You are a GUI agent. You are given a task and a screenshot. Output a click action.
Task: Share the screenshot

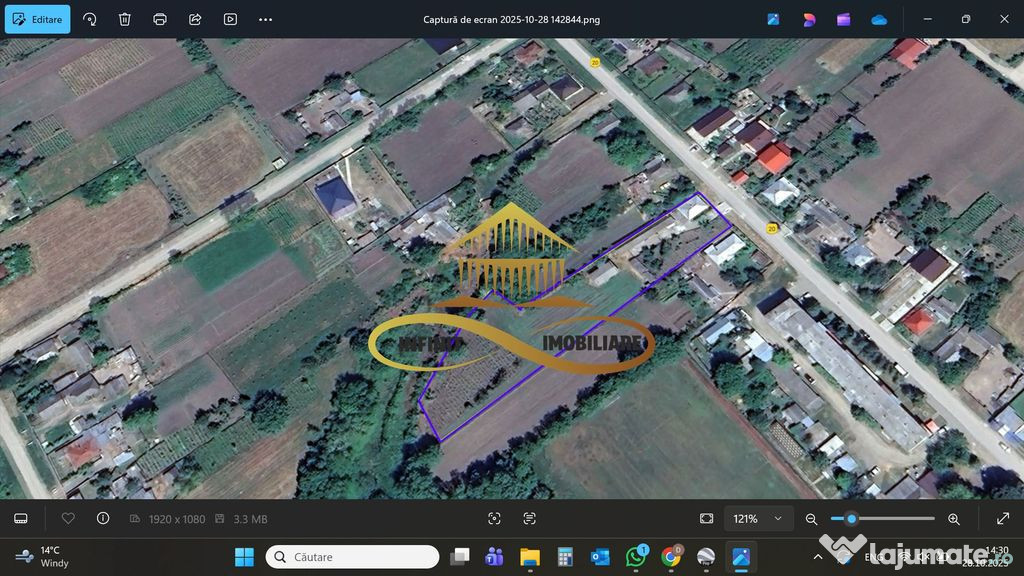click(x=195, y=19)
